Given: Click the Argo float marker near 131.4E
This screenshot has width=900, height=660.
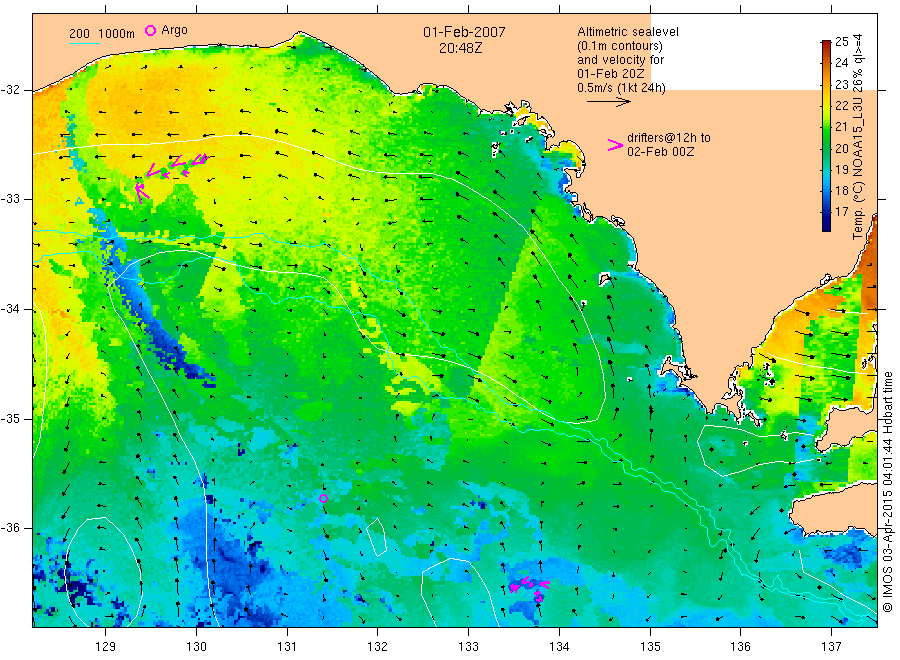Looking at the screenshot, I should 323,499.
